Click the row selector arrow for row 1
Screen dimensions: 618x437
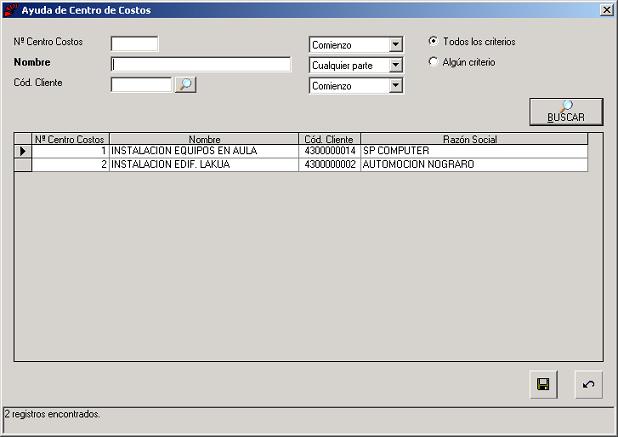tap(23, 151)
